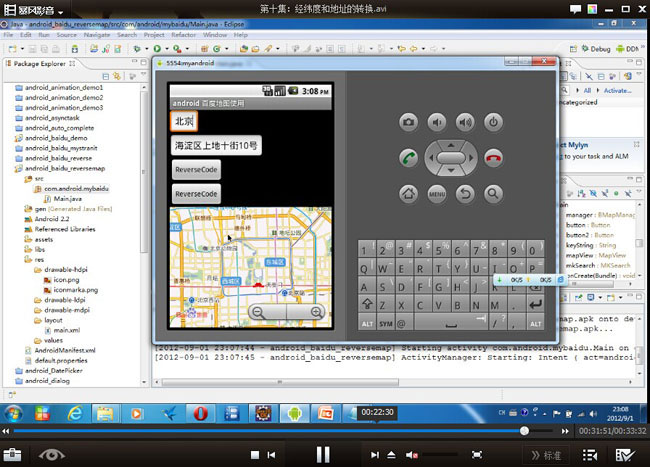Click the emulator search button

point(493,194)
